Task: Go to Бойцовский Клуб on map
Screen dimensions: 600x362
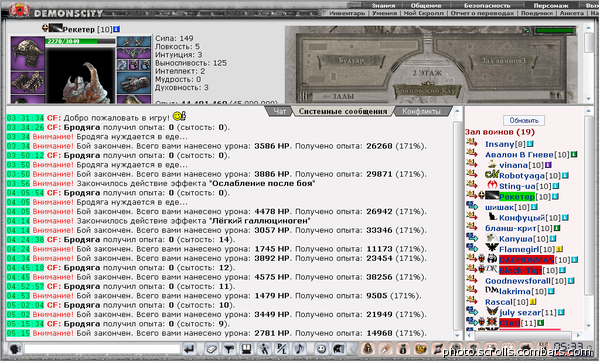Action: click(x=428, y=91)
